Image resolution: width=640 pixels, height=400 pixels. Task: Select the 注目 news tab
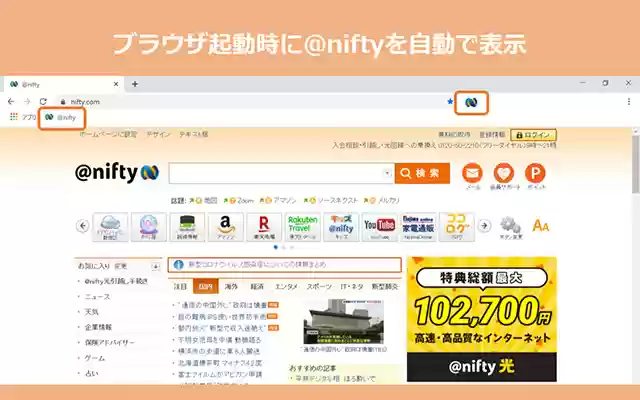[180, 287]
